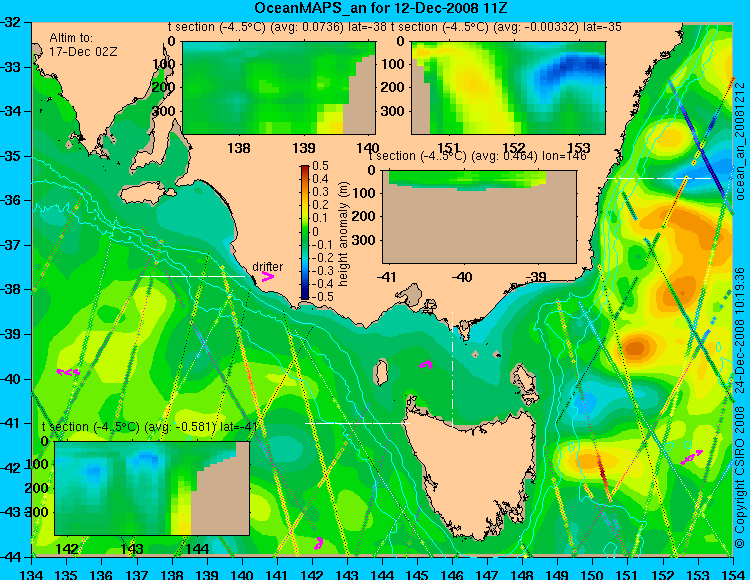Click the -44 label on the latitude axis
Viewport: 750px width, 580px height.
coord(11,557)
